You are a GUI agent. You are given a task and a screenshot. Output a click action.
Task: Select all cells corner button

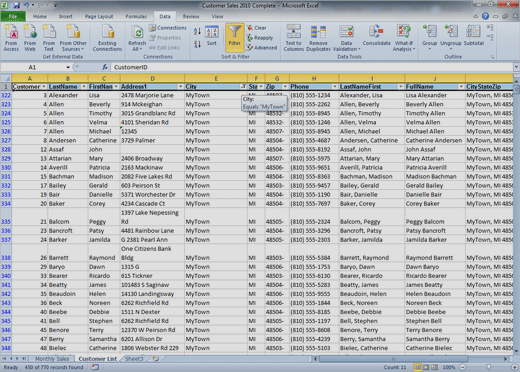(6, 78)
